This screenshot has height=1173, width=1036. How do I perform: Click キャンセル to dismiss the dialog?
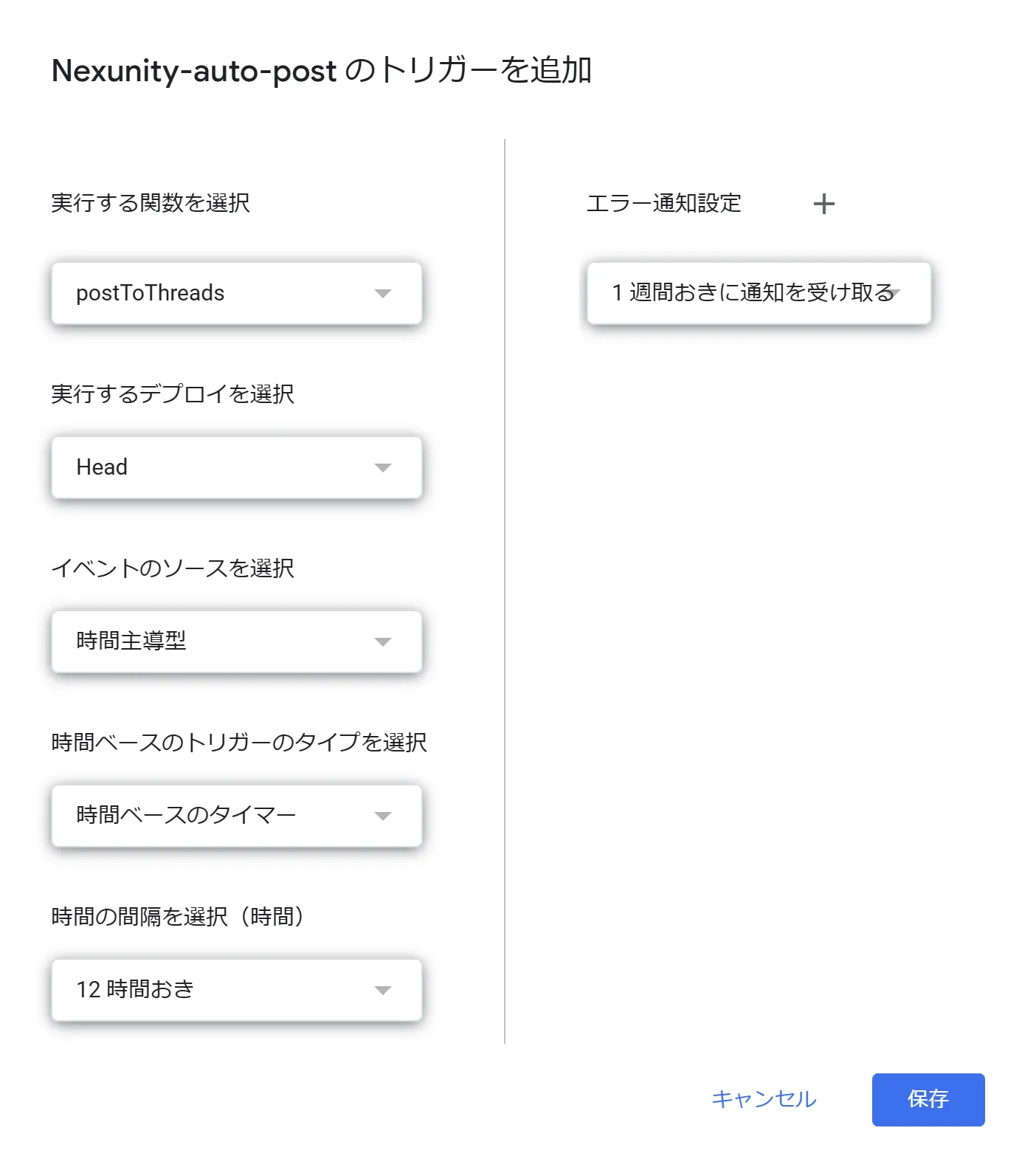point(764,1100)
